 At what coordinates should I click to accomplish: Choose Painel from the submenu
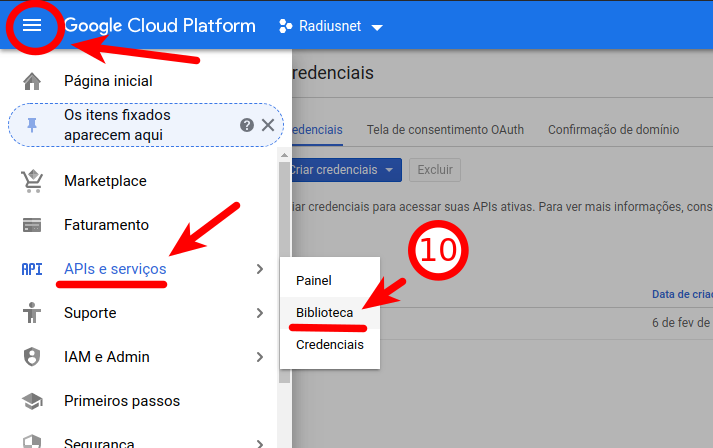click(314, 281)
